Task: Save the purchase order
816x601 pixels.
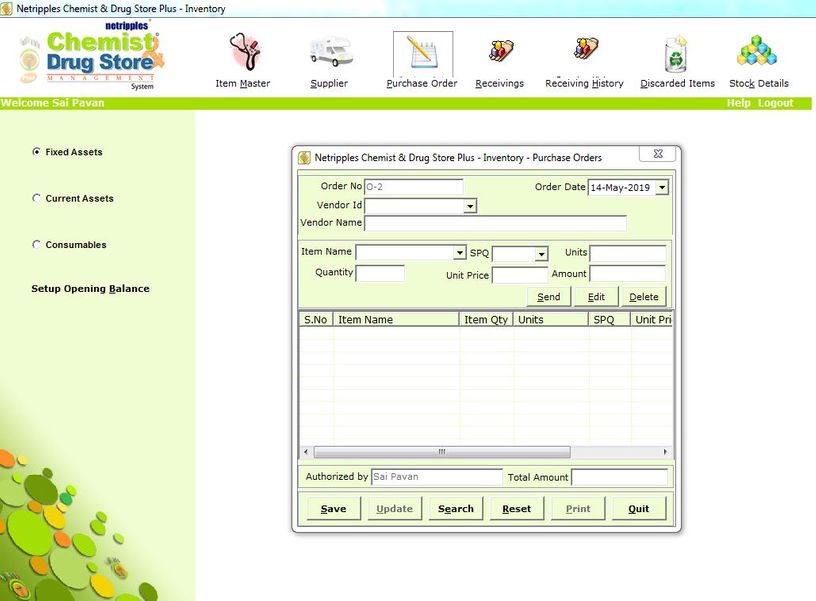Action: point(334,508)
